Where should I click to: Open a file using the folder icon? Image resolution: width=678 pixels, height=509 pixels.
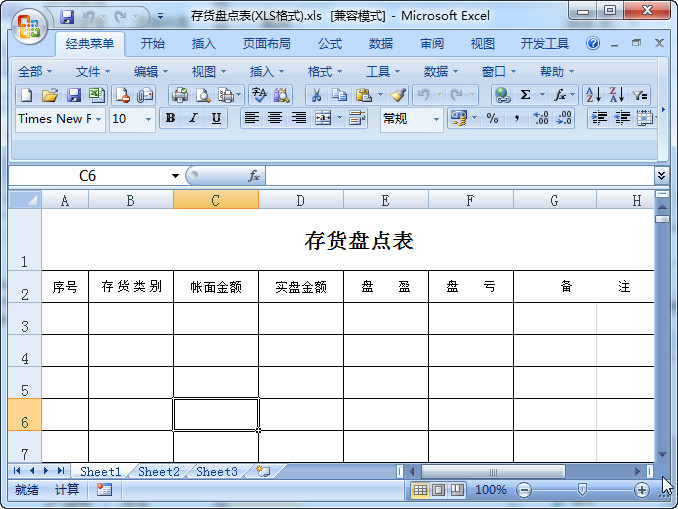pos(50,95)
